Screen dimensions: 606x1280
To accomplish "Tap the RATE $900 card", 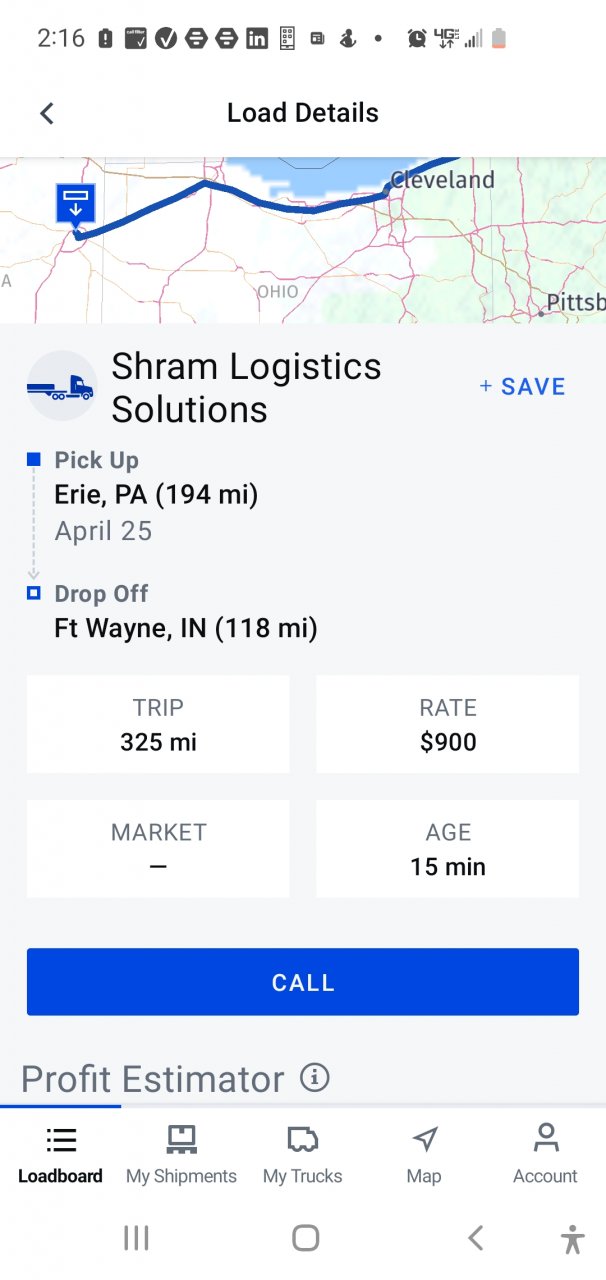I will (x=447, y=724).
